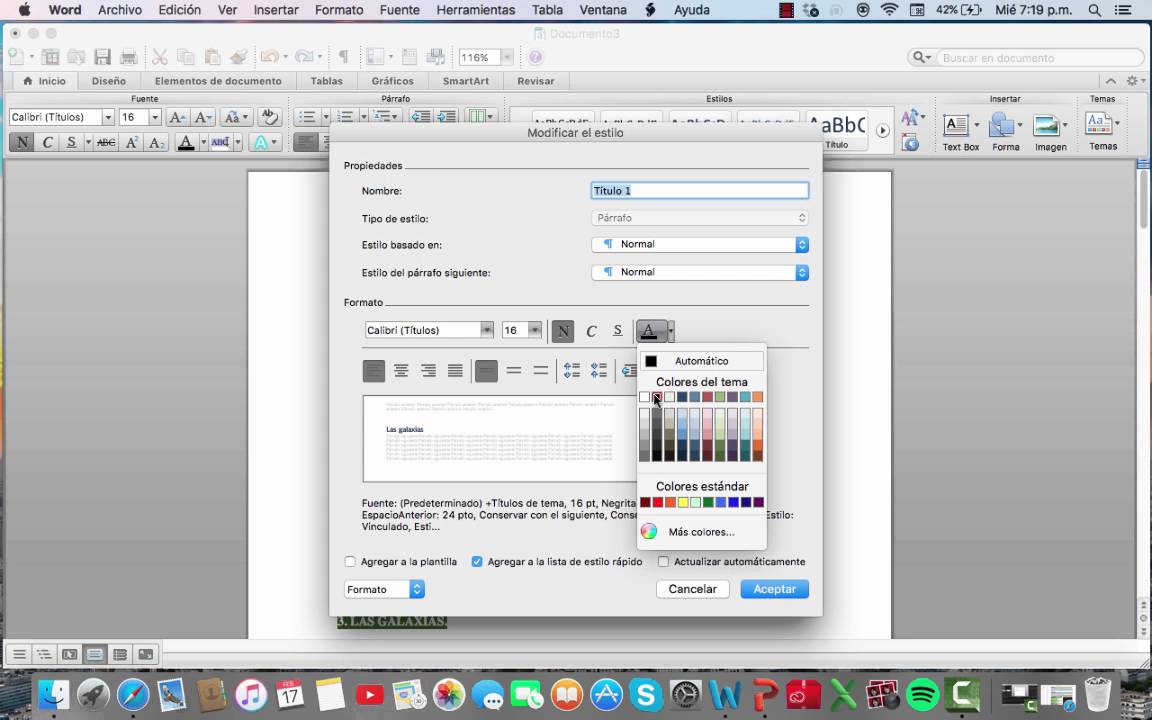Increase paragraph spacing in the dialog
This screenshot has width=1152, height=720.
click(572, 371)
